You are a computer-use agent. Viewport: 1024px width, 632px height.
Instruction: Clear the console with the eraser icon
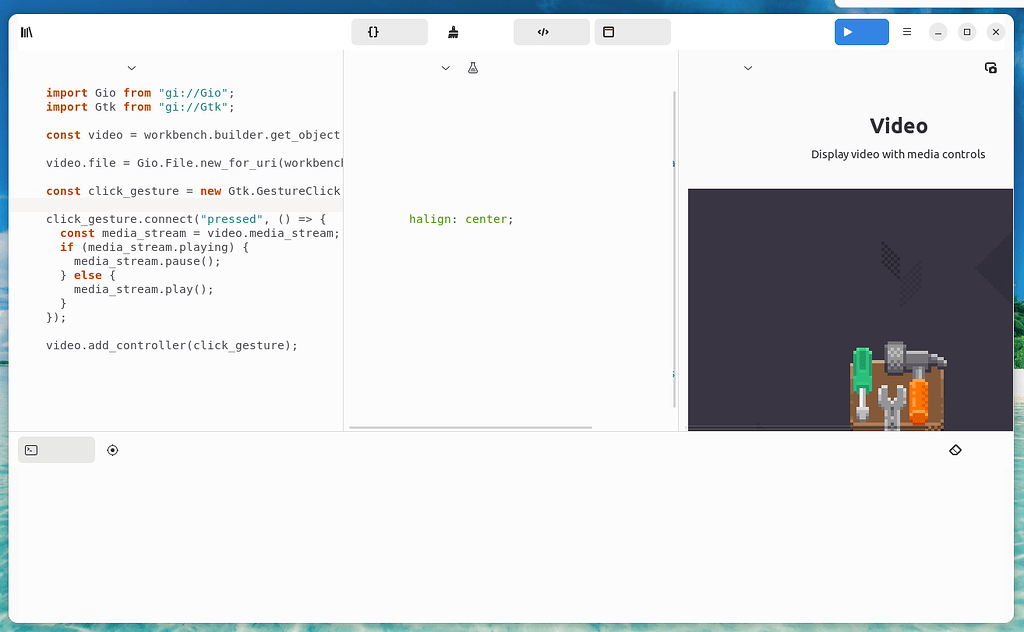pyautogui.click(x=954, y=450)
